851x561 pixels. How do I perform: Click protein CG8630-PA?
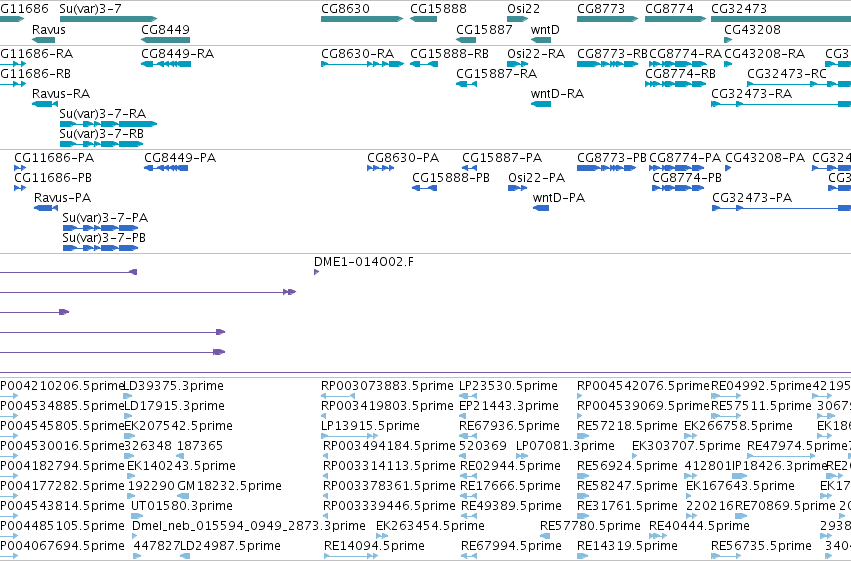(380, 168)
